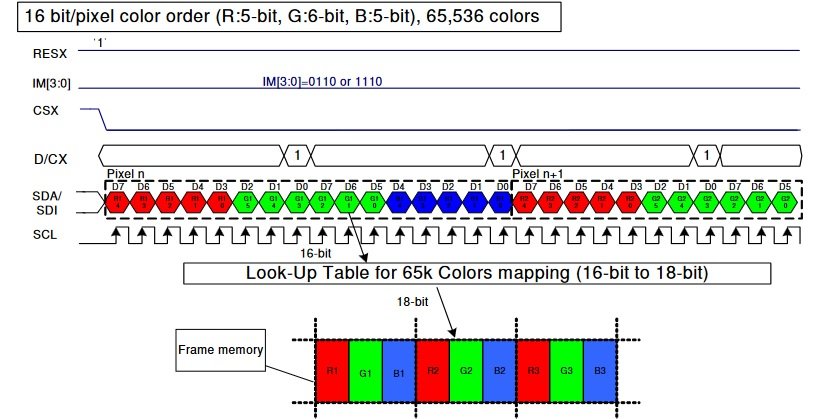This screenshot has height=419, width=823.
Task: Select the red R2 0 bit hexagon
Action: point(629,202)
